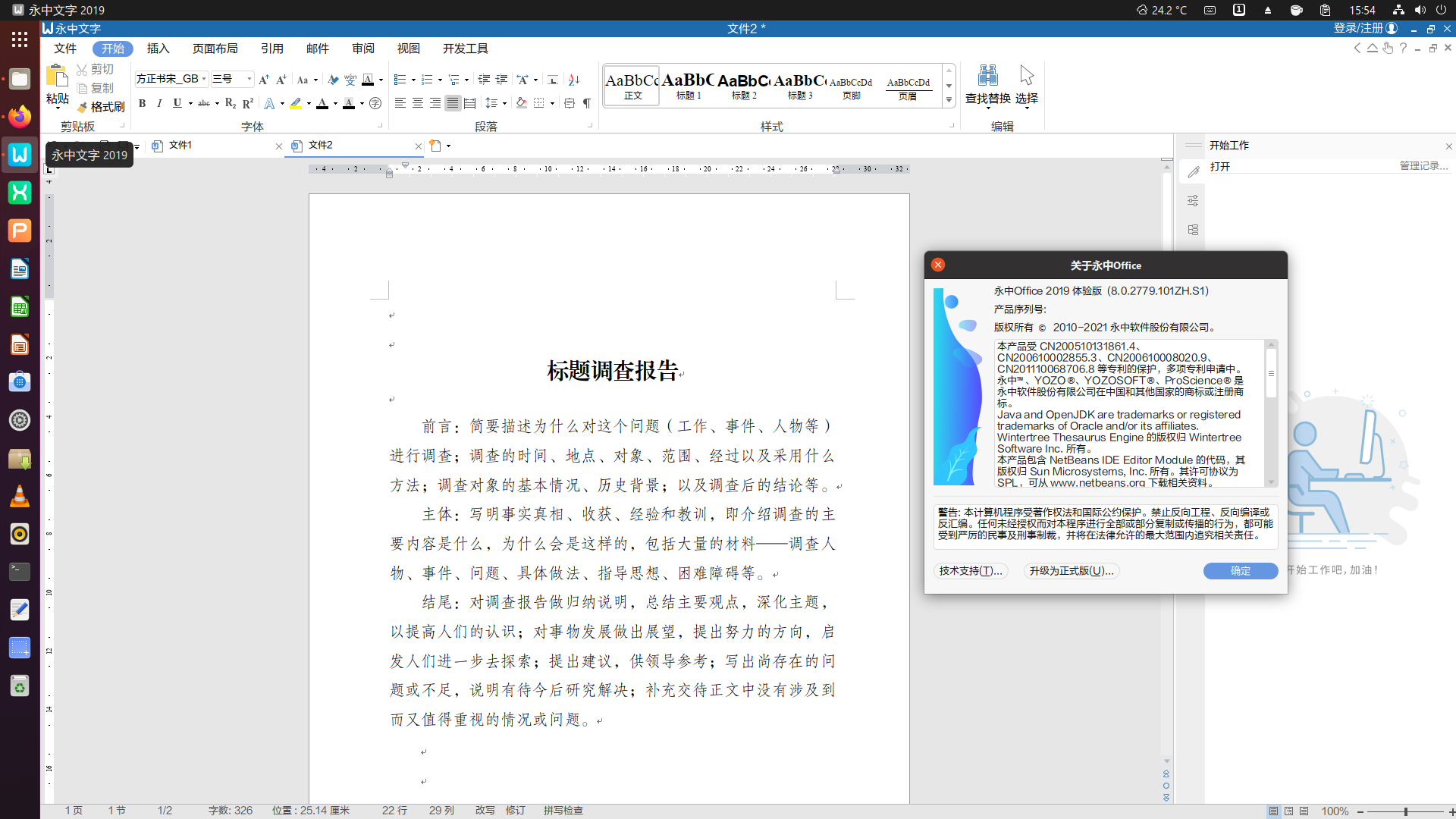Click the decrease indent icon

point(484,80)
